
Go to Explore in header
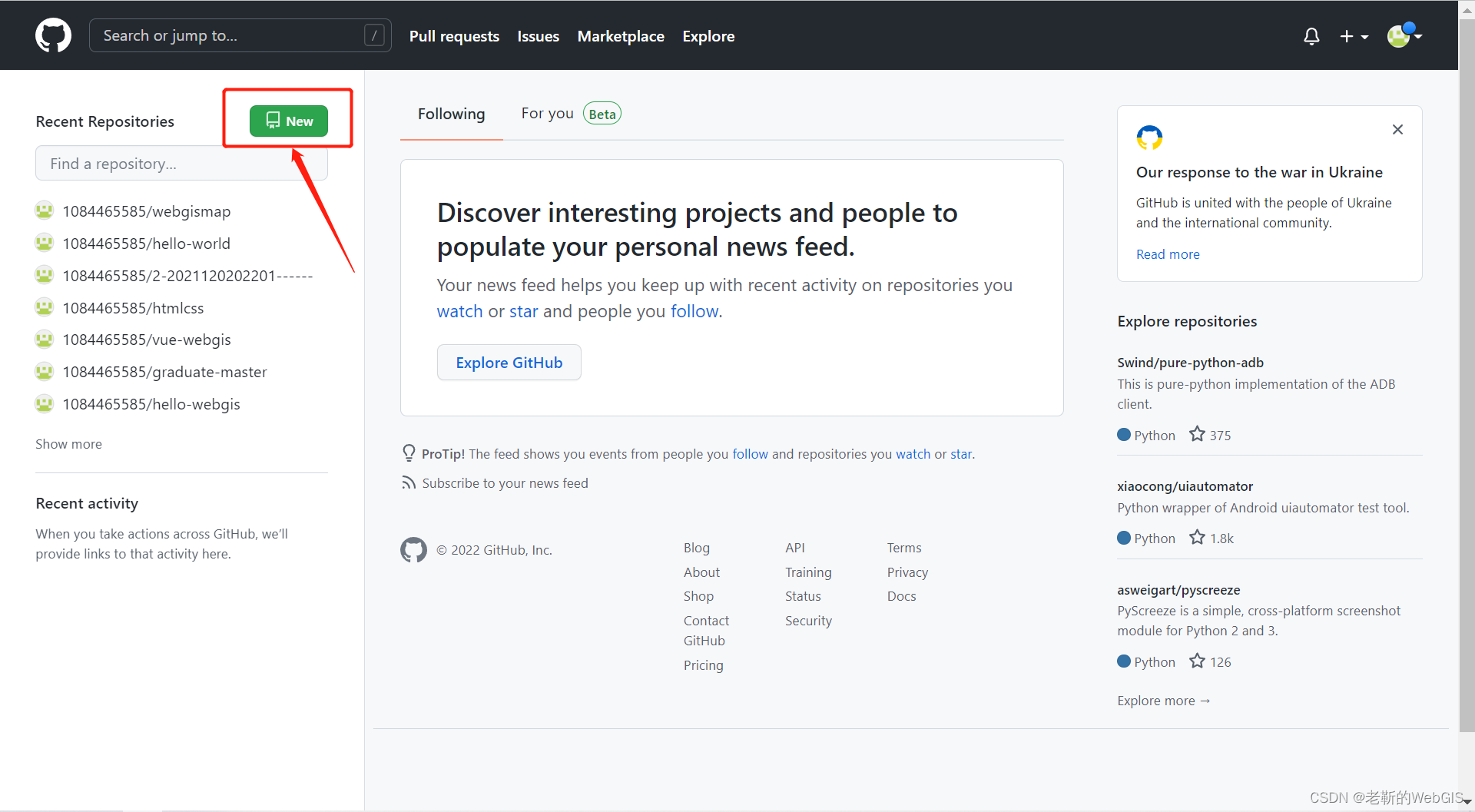708,36
